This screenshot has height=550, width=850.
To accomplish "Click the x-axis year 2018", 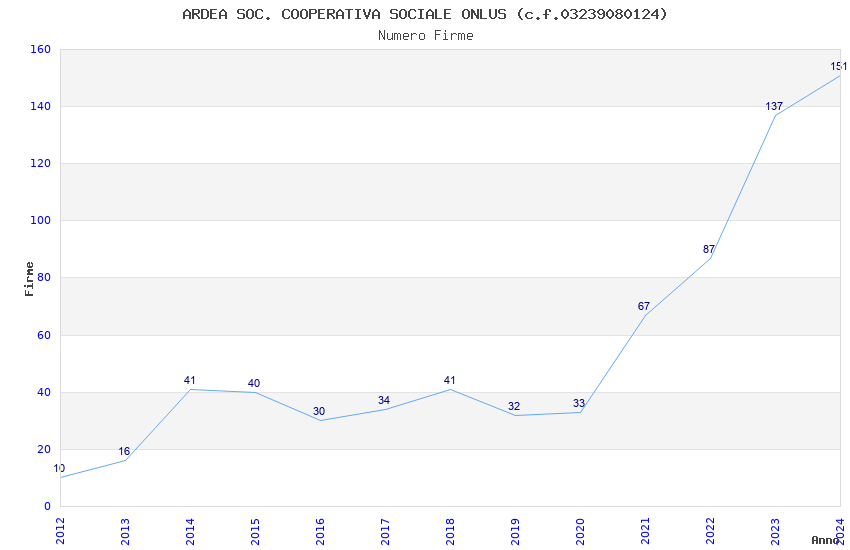I will [450, 531].
